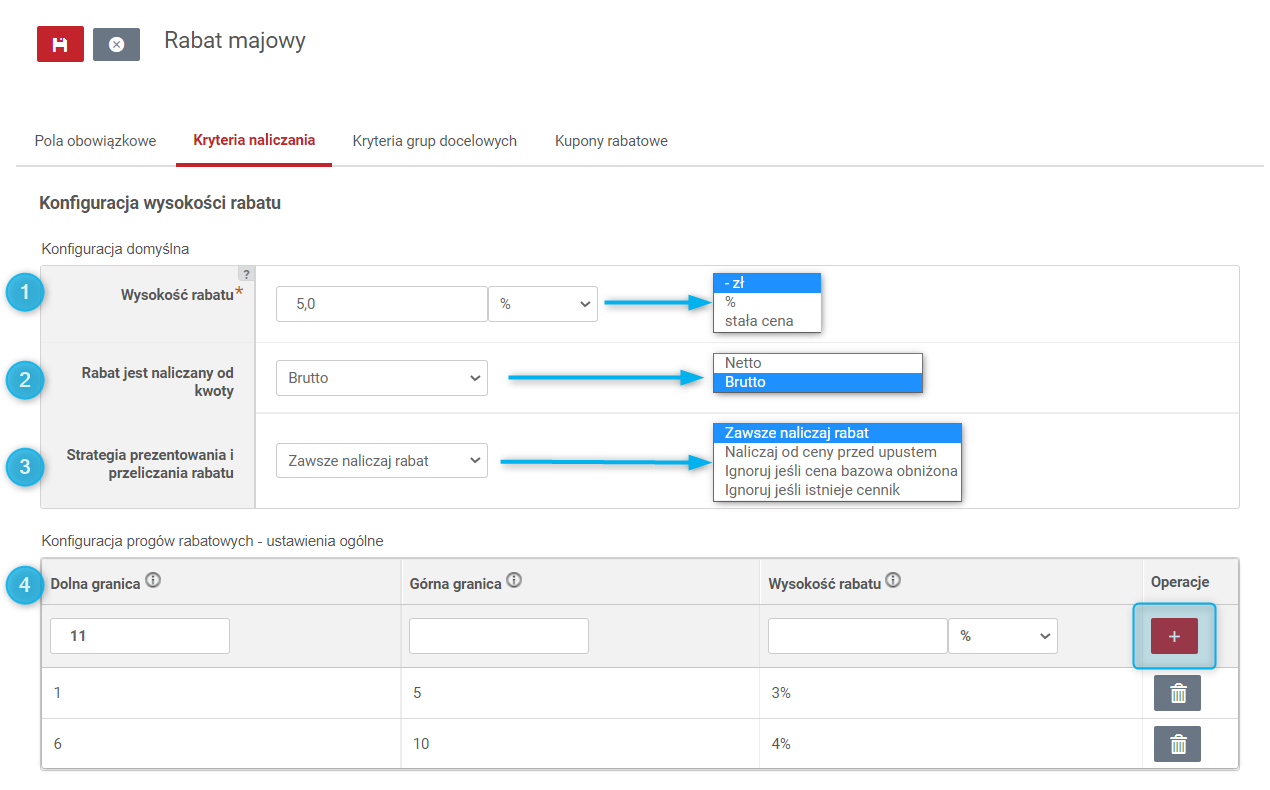Open threshold row percent unit dropdown
1270x790 pixels.
(x=1003, y=636)
